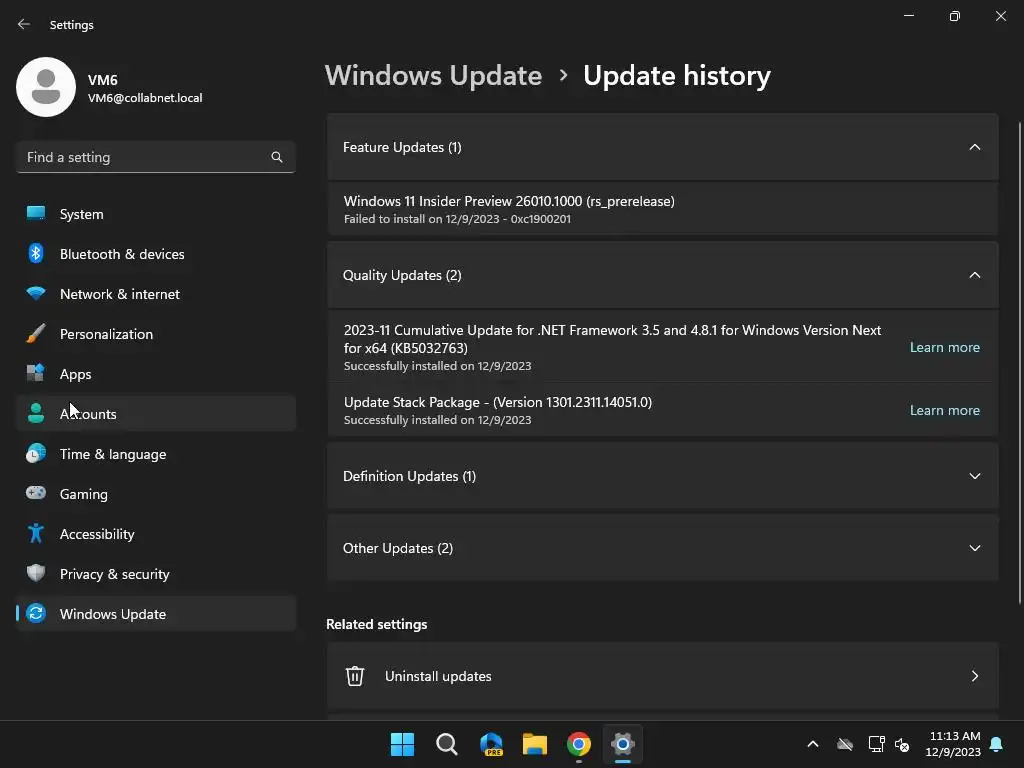Click the muted volume tray icon
Image resolution: width=1024 pixels, height=768 pixels.
click(x=902, y=744)
